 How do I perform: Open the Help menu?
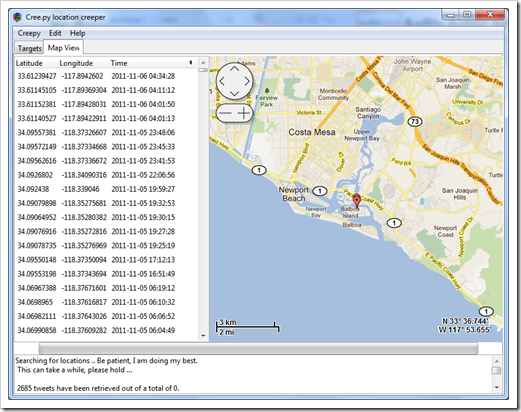click(77, 33)
